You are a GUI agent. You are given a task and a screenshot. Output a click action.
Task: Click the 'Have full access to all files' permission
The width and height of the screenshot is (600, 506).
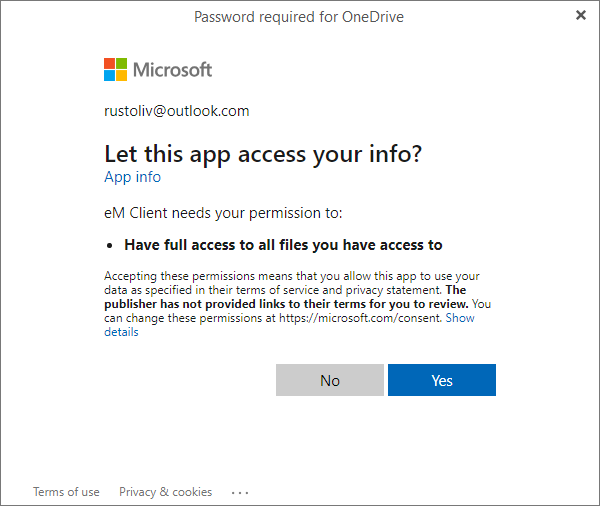(x=283, y=244)
